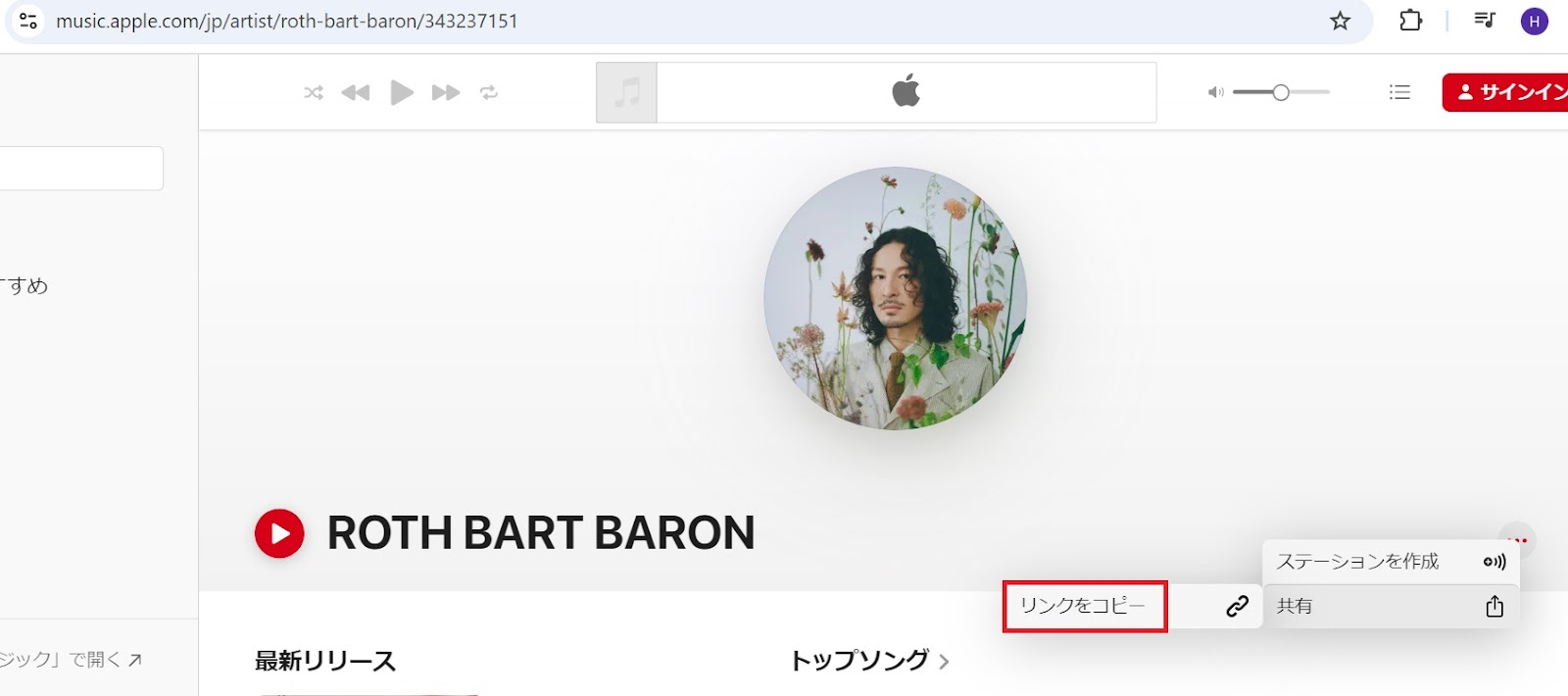Toggle repeat mode icon
The image size is (1568, 696).
(489, 92)
